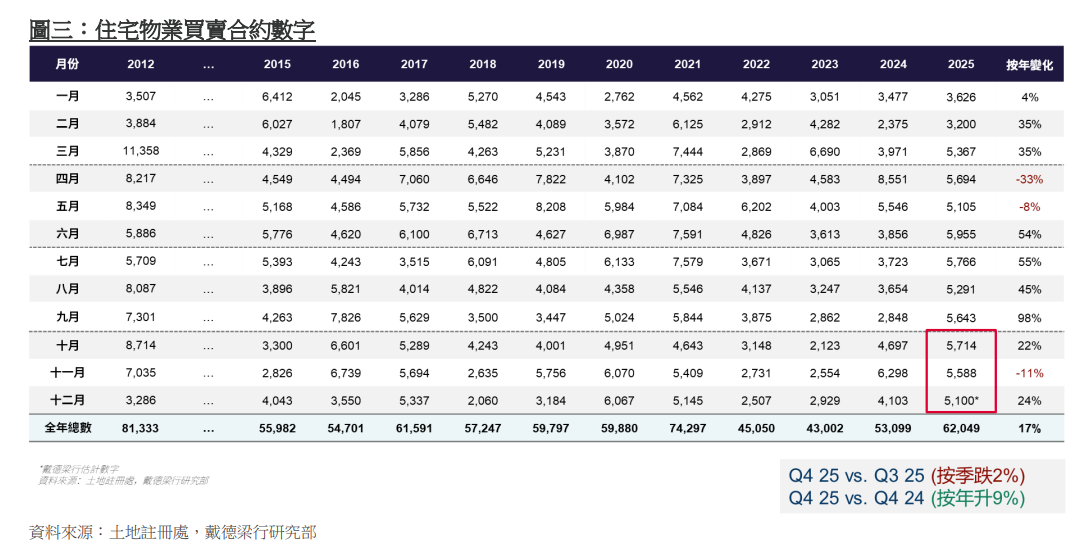The image size is (1092, 554).
Task: Select the 全年總數 row label
Action: click(x=67, y=428)
